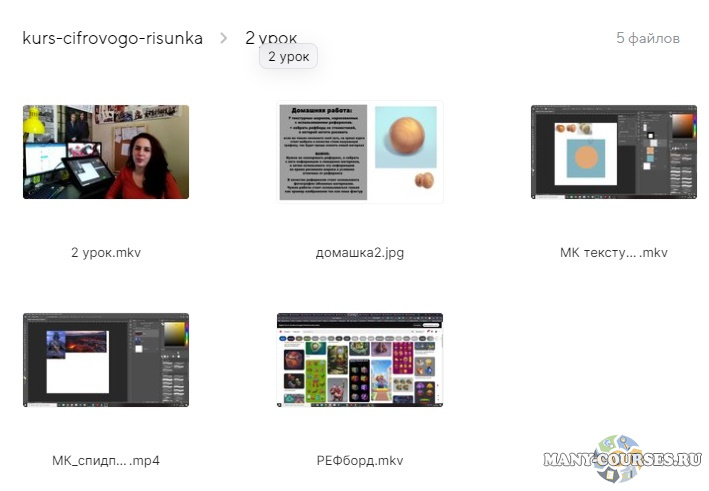Click the 2 урок tooltip label

pyautogui.click(x=288, y=57)
